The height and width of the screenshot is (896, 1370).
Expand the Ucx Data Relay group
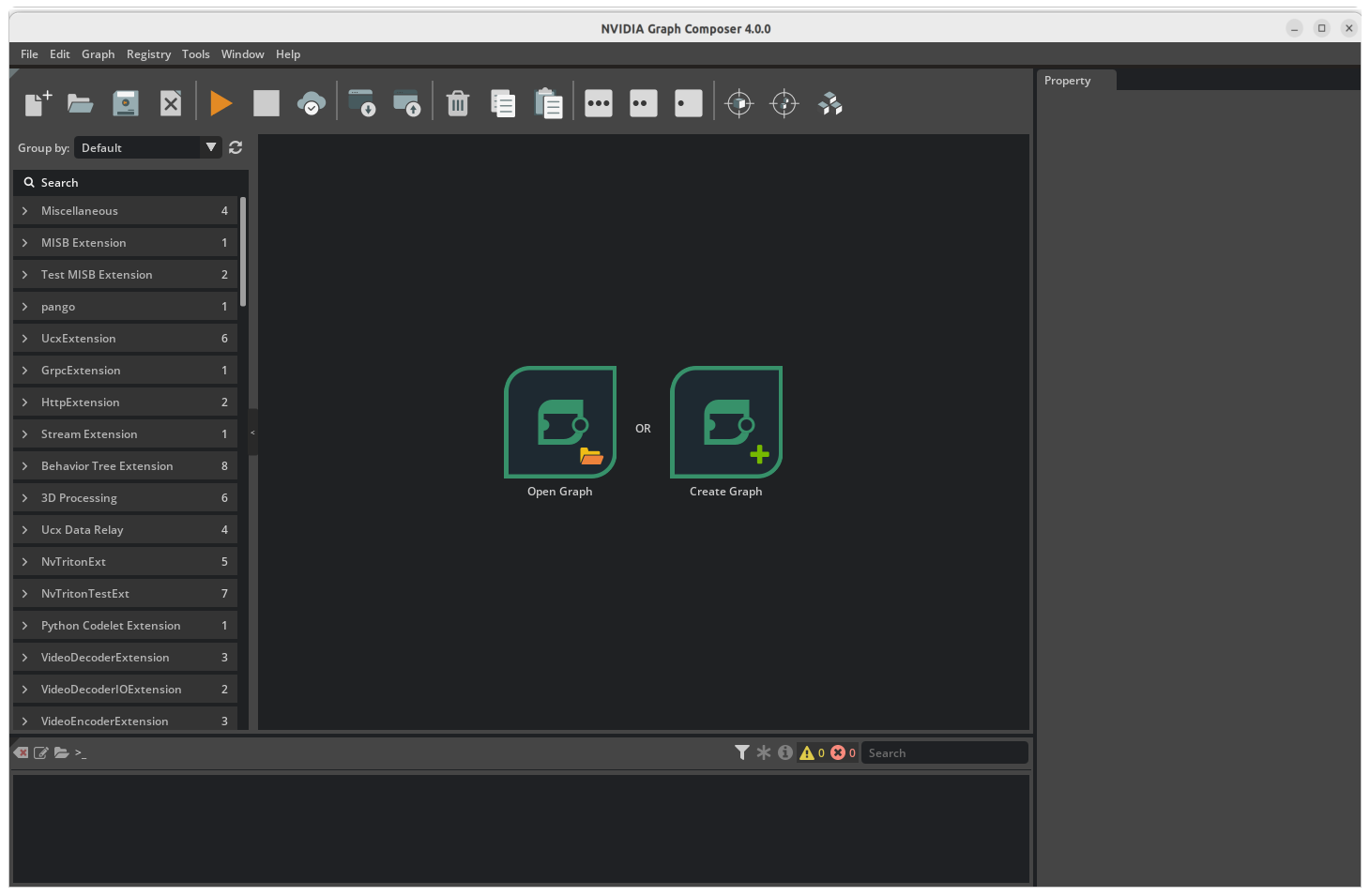[x=125, y=530]
